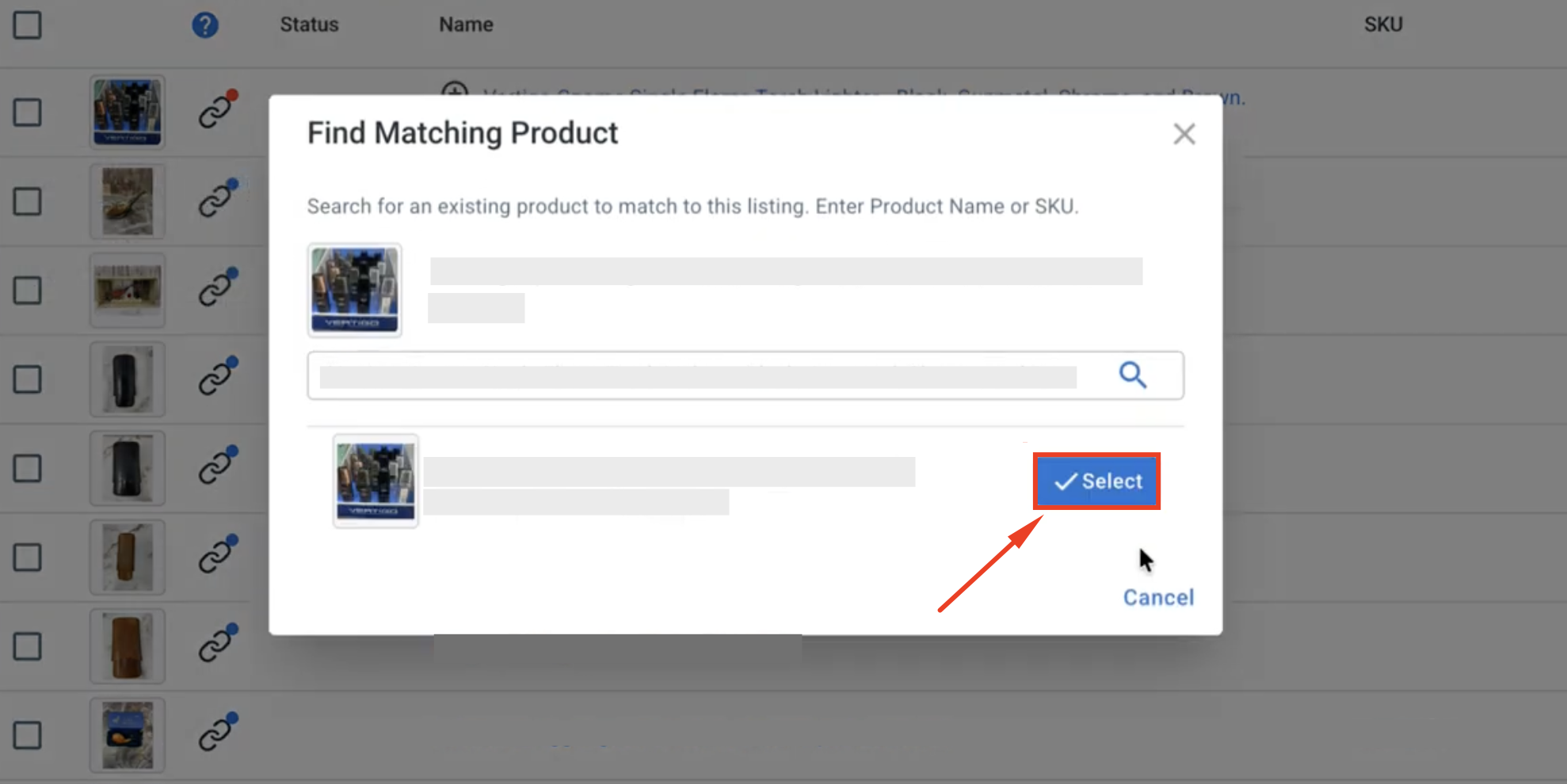Close the Find Matching Product dialog
Viewport: 1567px width, 784px height.
(x=1184, y=134)
